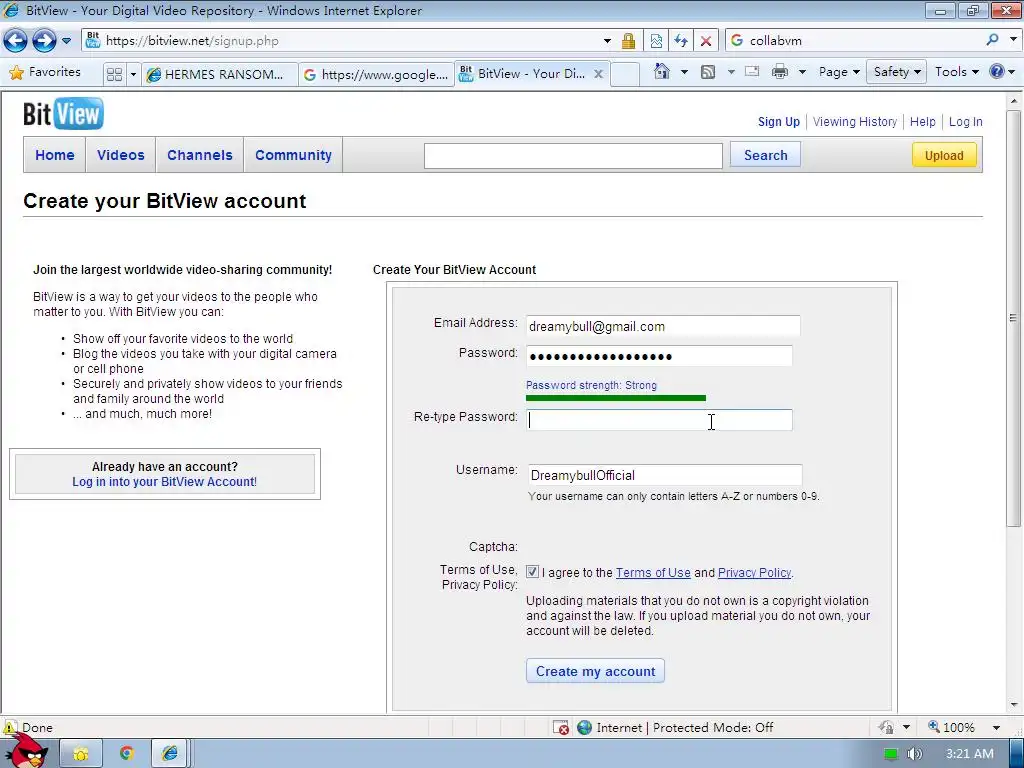Click the IE Back arrow button
This screenshot has height=768, width=1024.
(x=15, y=40)
